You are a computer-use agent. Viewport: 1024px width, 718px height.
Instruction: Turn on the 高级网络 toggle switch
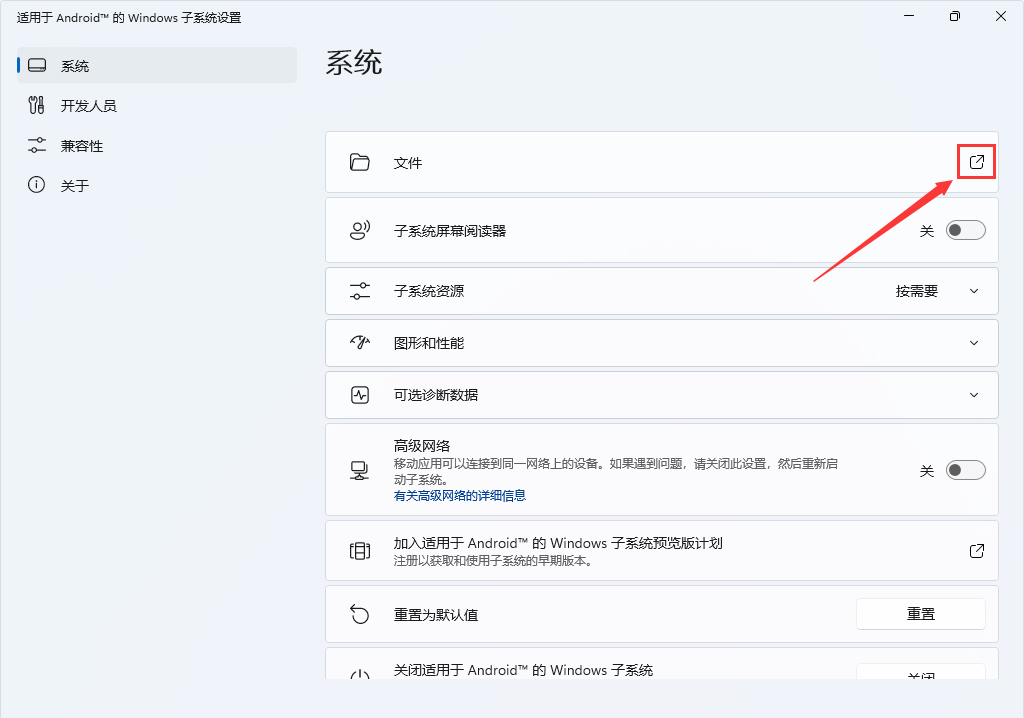965,469
